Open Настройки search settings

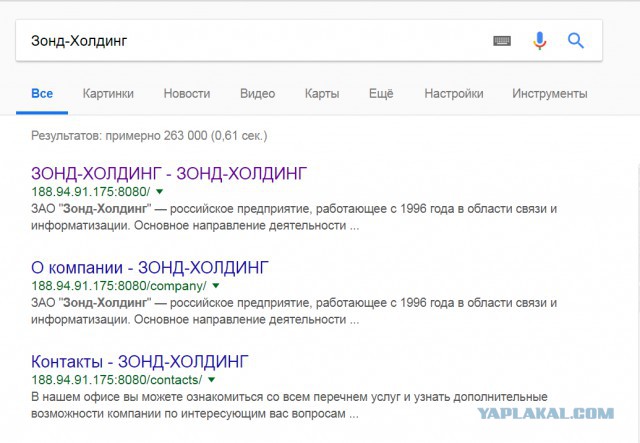(x=454, y=93)
